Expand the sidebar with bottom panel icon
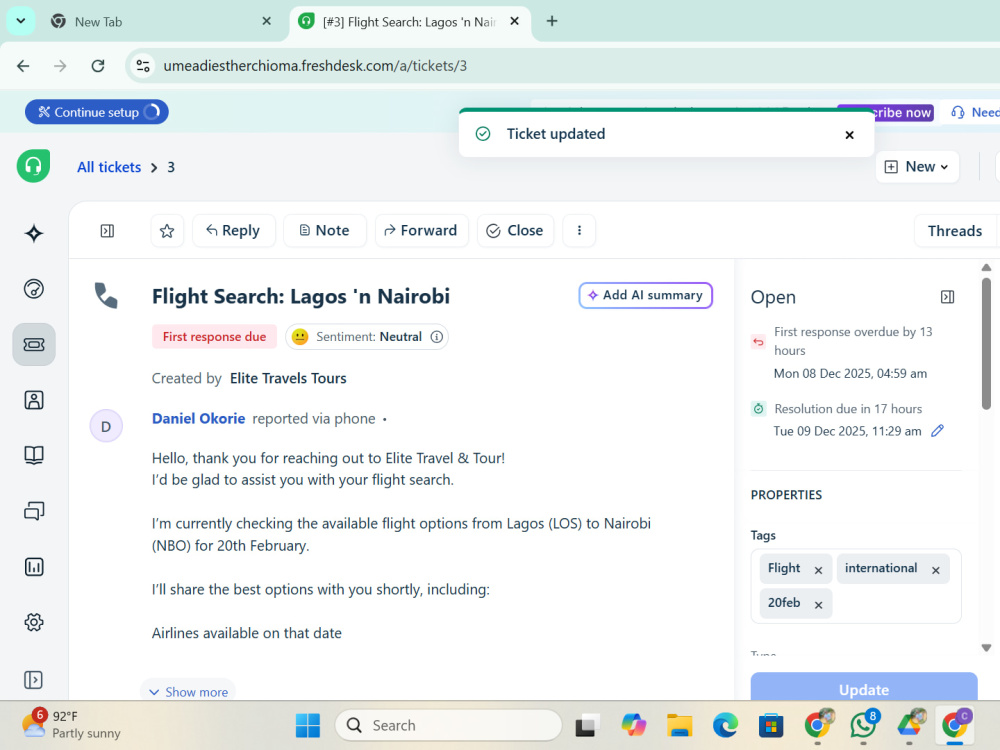This screenshot has width=1000, height=750. [34, 680]
